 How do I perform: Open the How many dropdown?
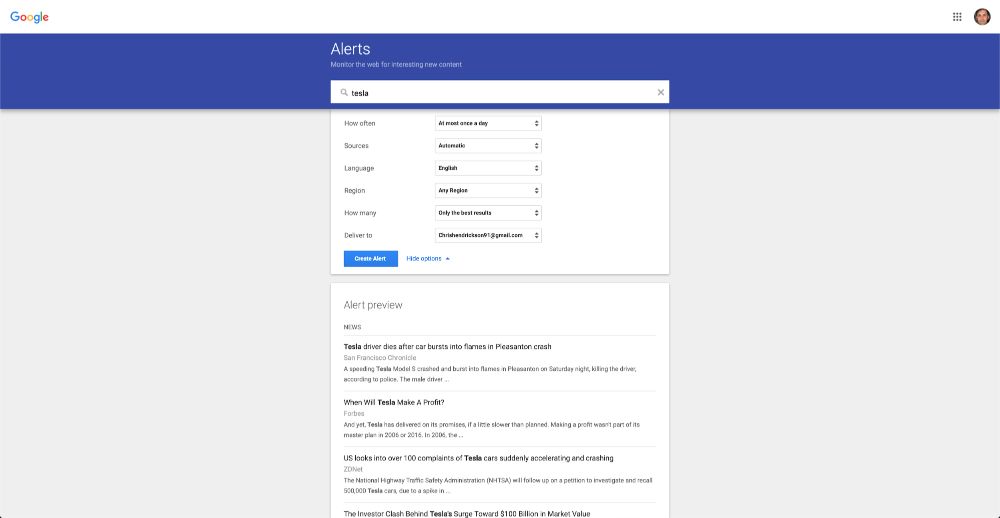click(x=488, y=212)
